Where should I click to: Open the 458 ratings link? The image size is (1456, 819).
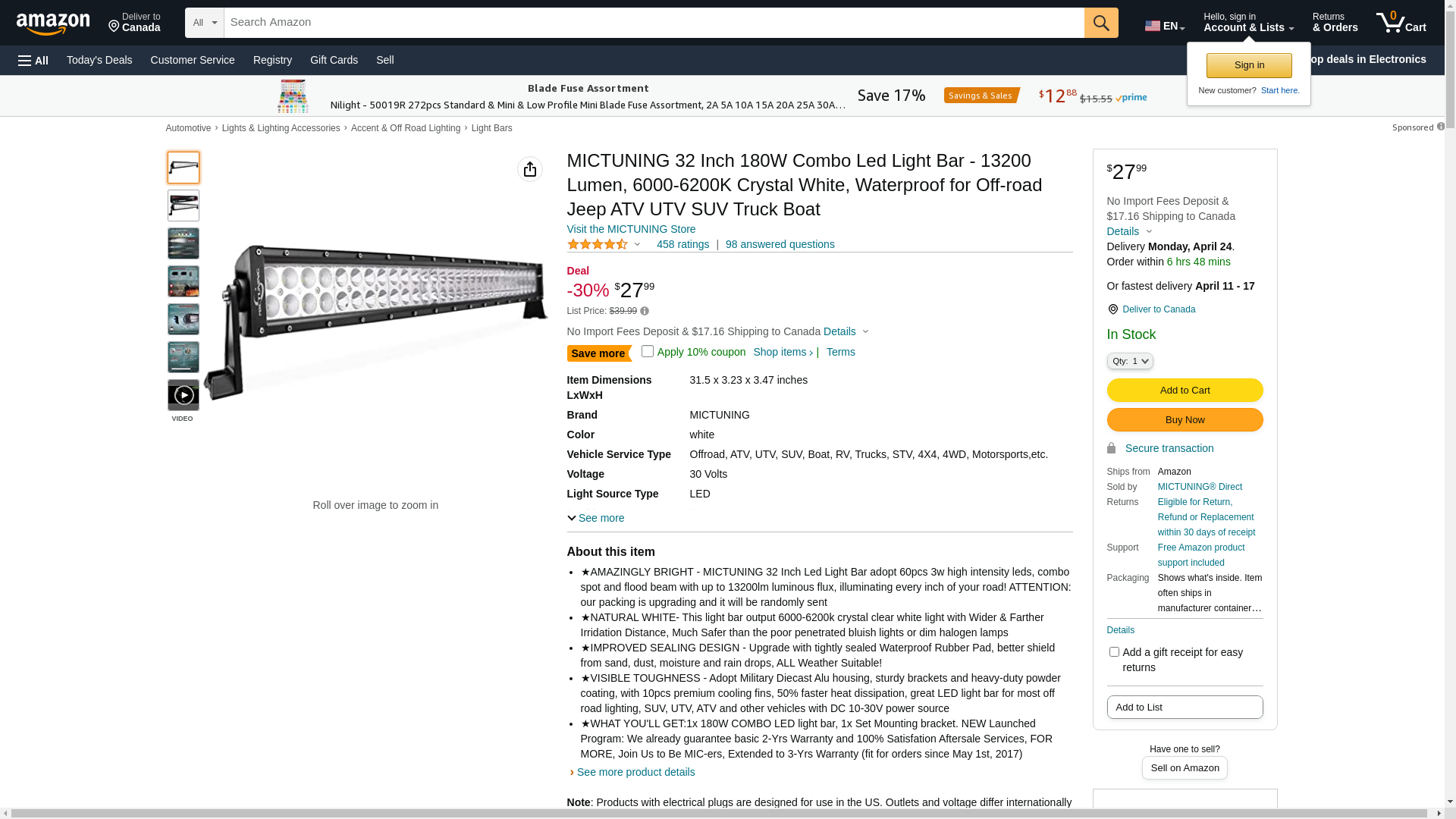coord(682,245)
